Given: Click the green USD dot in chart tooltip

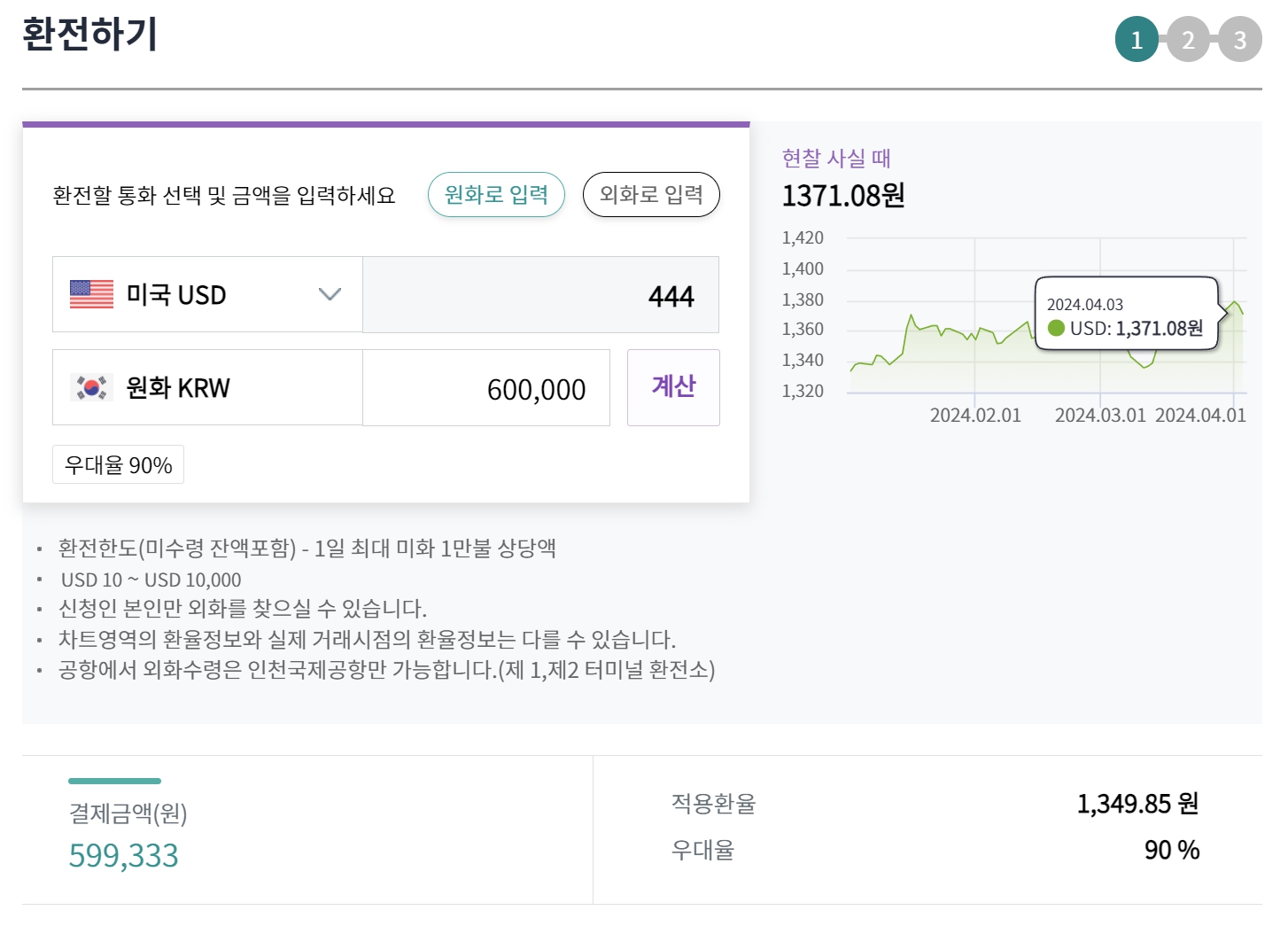Looking at the screenshot, I should point(1058,328).
